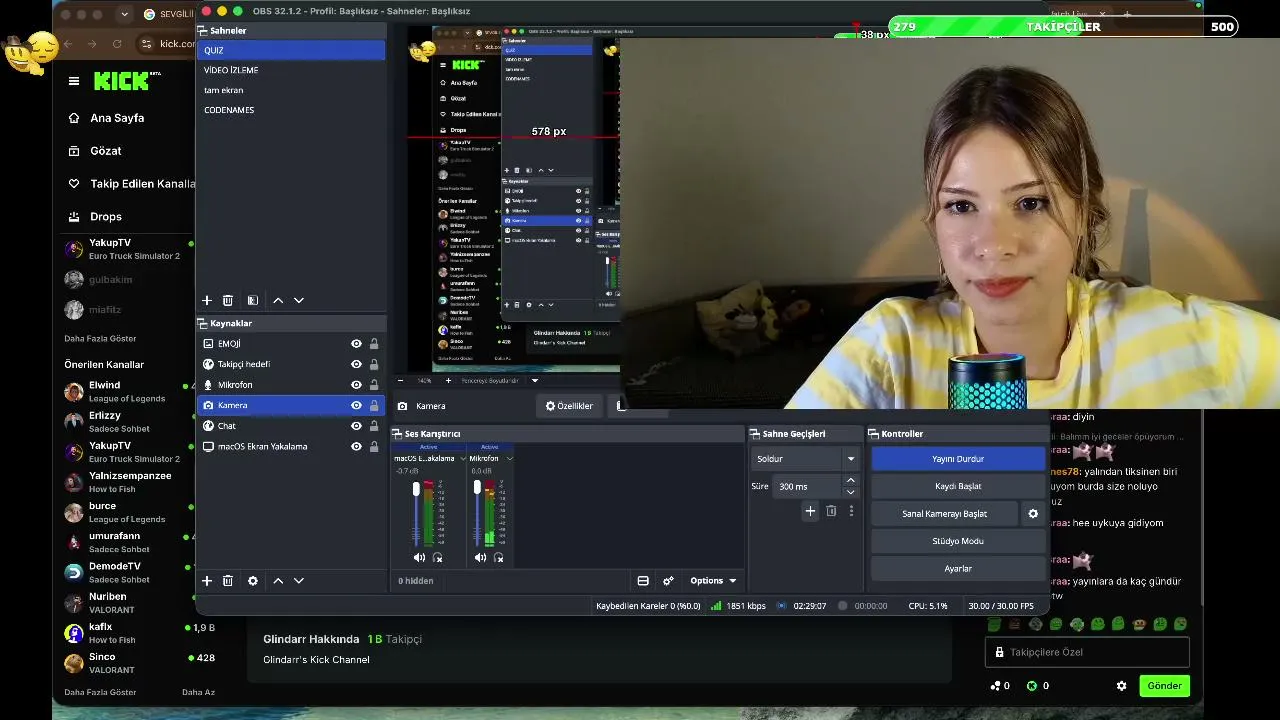Screen dimensions: 1280x720
Task: Open the audio mixer Options dropdown
Action: pyautogui.click(x=713, y=581)
